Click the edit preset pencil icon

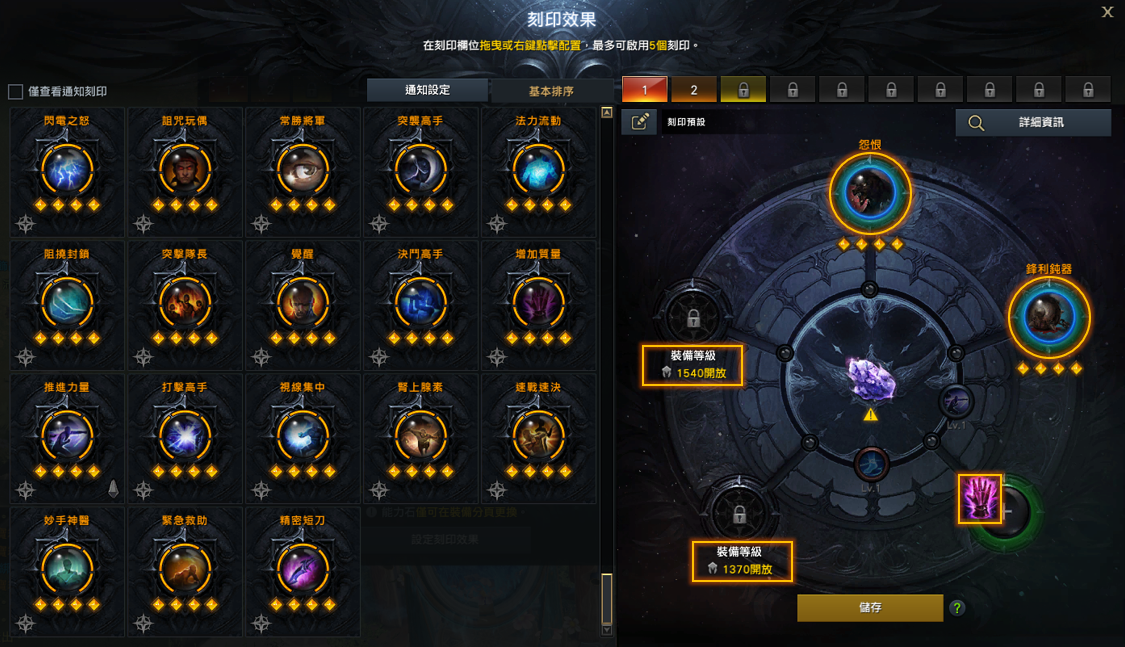tap(639, 122)
